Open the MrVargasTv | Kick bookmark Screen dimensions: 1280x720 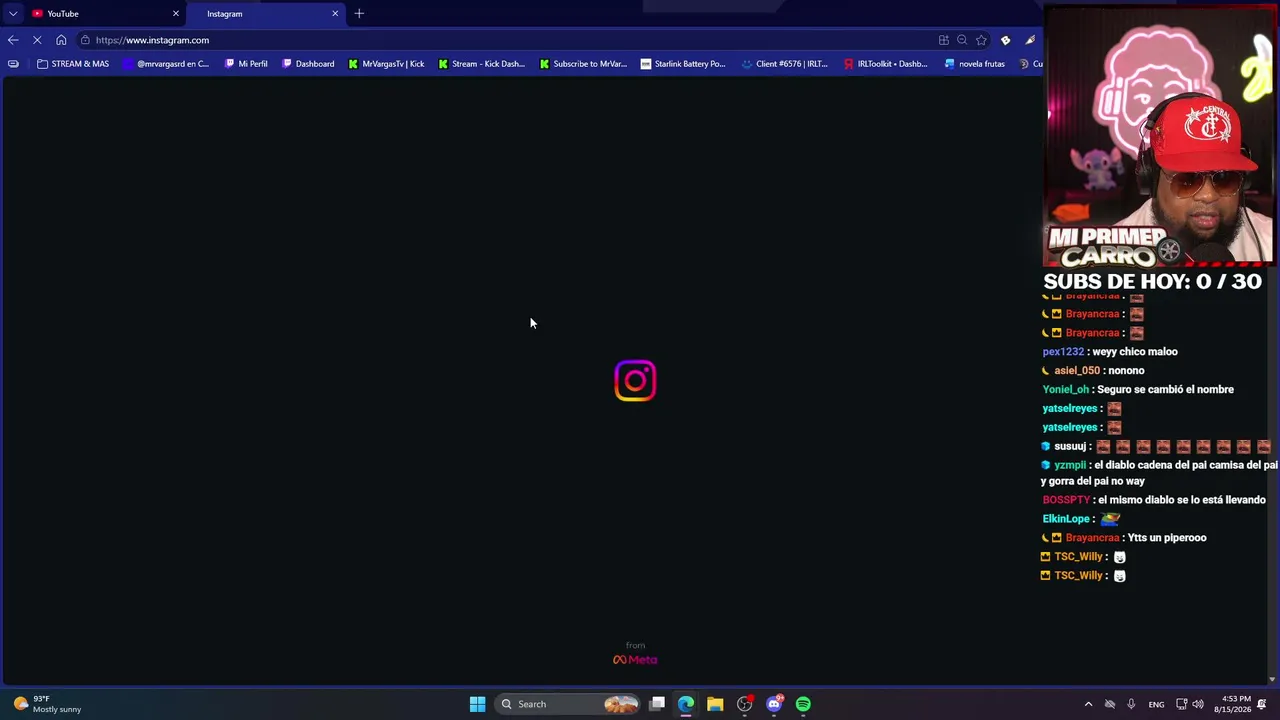(x=386, y=64)
